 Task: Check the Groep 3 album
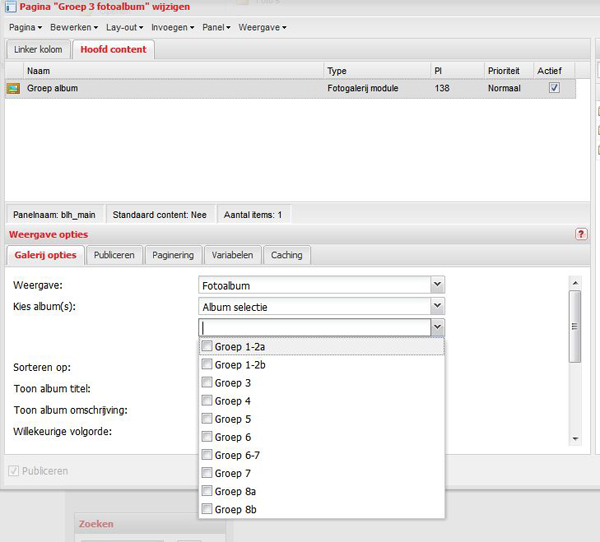click(x=207, y=382)
